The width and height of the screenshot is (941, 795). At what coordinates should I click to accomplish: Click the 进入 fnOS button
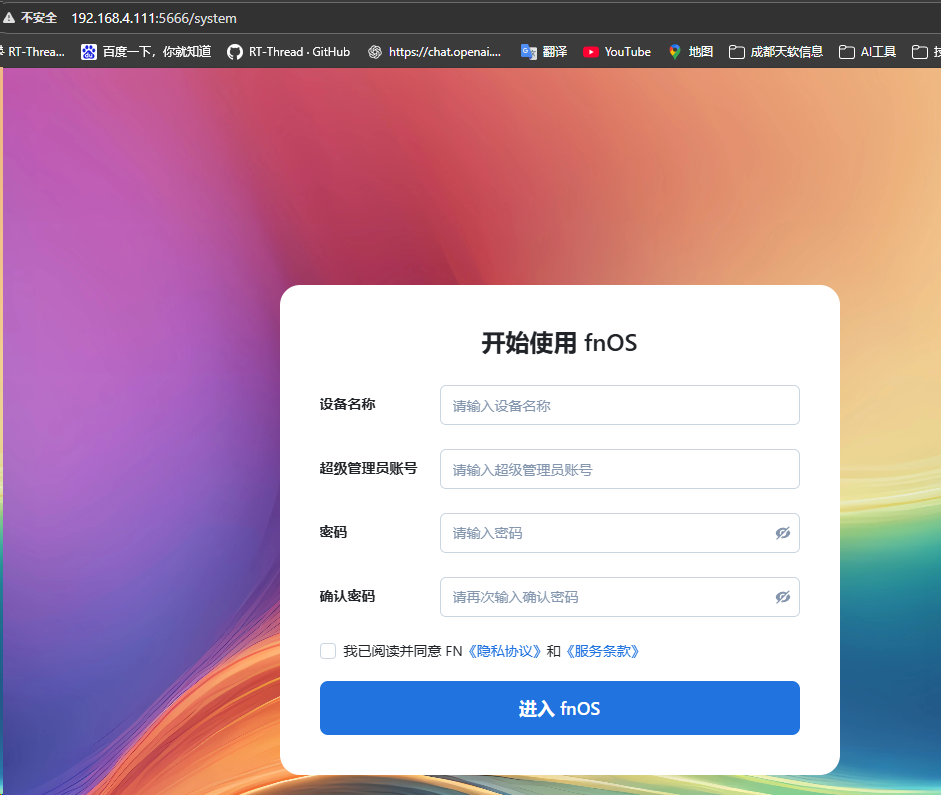559,708
